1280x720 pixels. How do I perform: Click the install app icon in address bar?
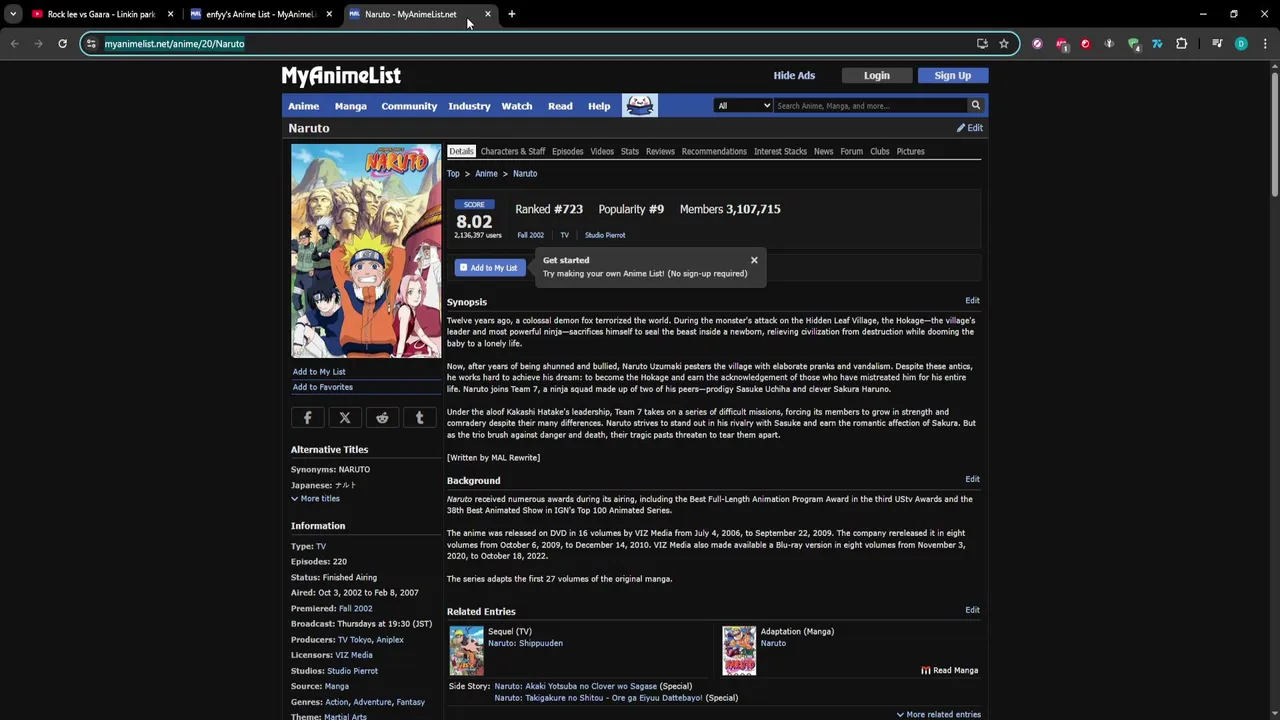click(x=982, y=43)
